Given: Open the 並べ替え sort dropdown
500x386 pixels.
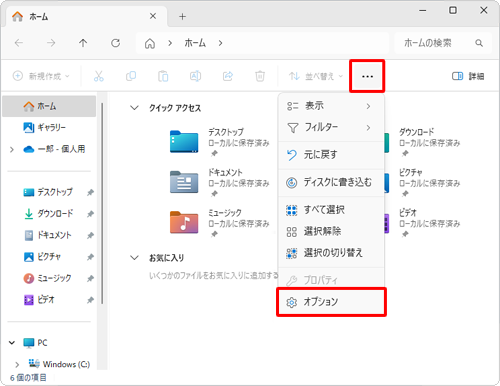Looking at the screenshot, I should click(316, 76).
